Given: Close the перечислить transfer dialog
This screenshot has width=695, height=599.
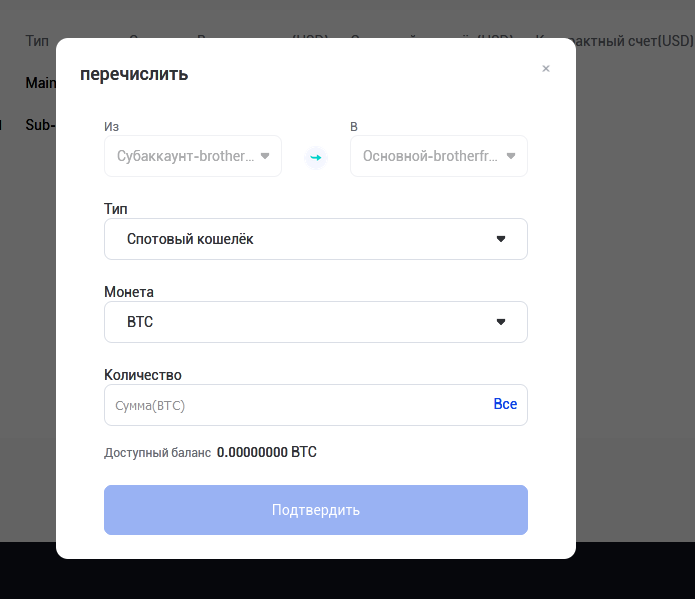Looking at the screenshot, I should coord(546,69).
